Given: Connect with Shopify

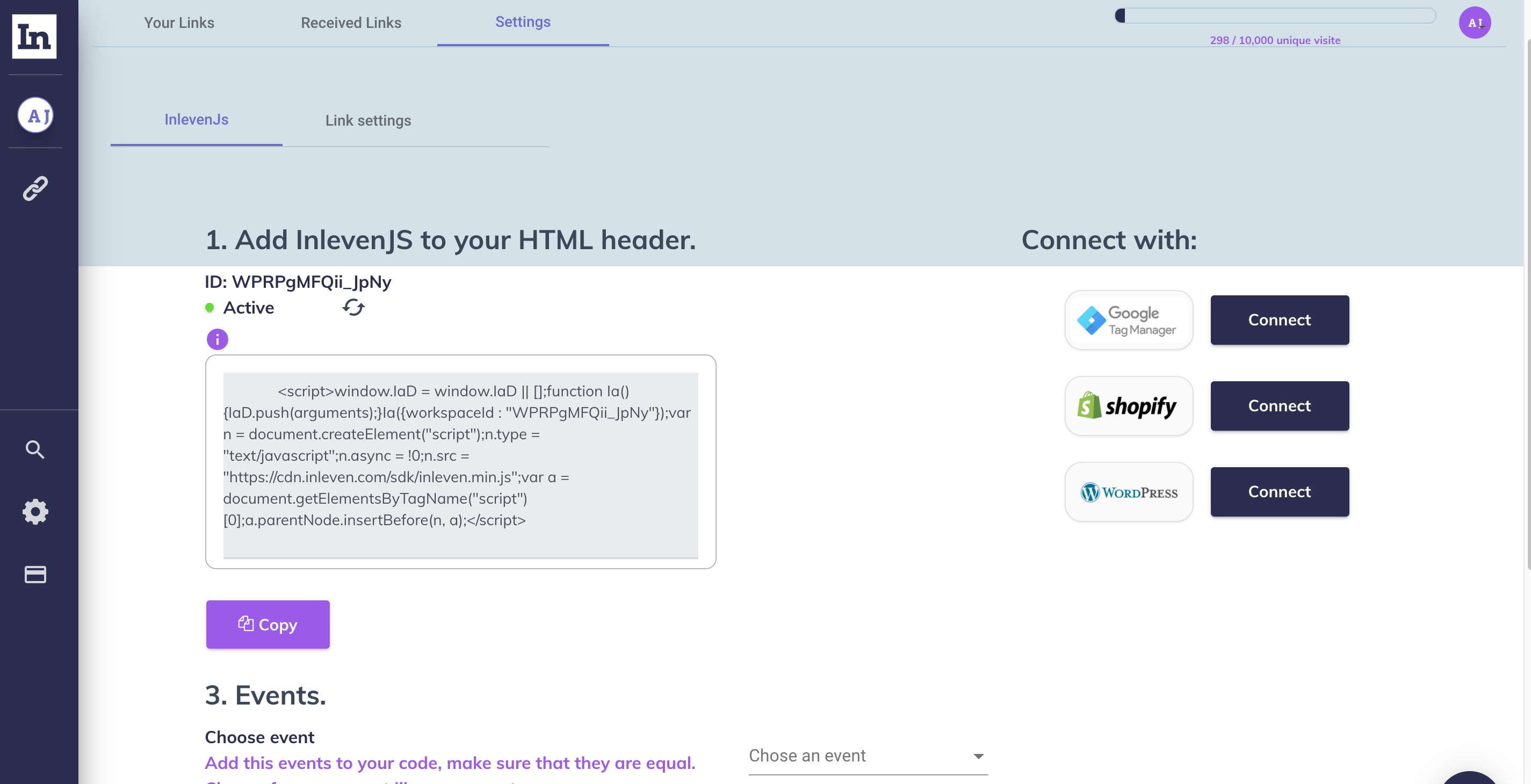Looking at the screenshot, I should point(1280,405).
